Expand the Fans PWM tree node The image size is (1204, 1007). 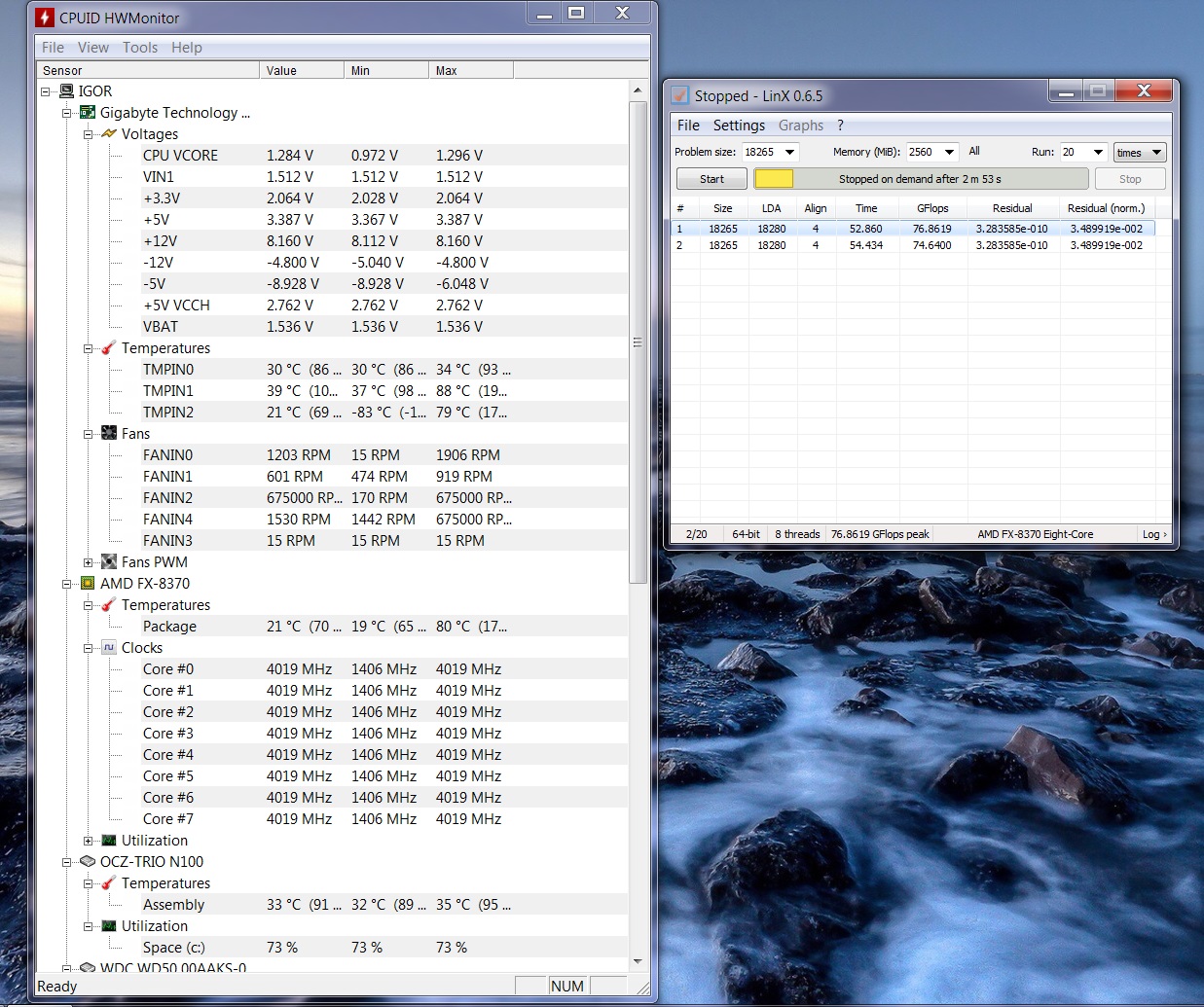88,562
